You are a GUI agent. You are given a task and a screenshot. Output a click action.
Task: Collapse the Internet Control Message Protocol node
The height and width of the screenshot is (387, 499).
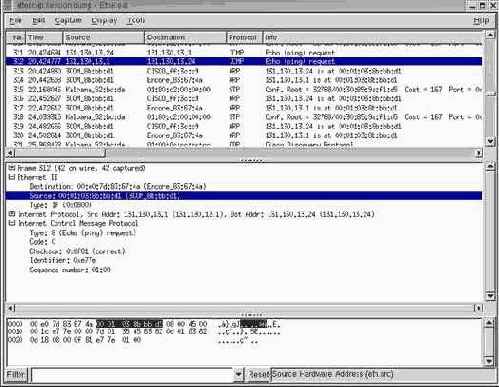(12, 223)
